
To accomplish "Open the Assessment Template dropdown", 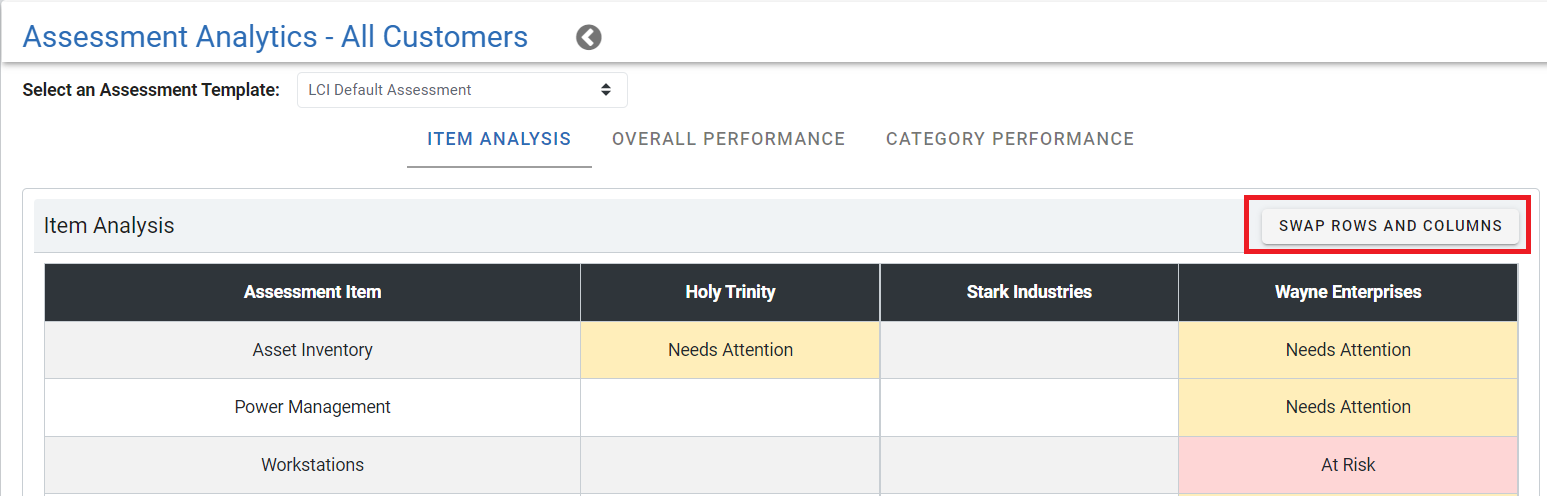I will pyautogui.click(x=462, y=90).
